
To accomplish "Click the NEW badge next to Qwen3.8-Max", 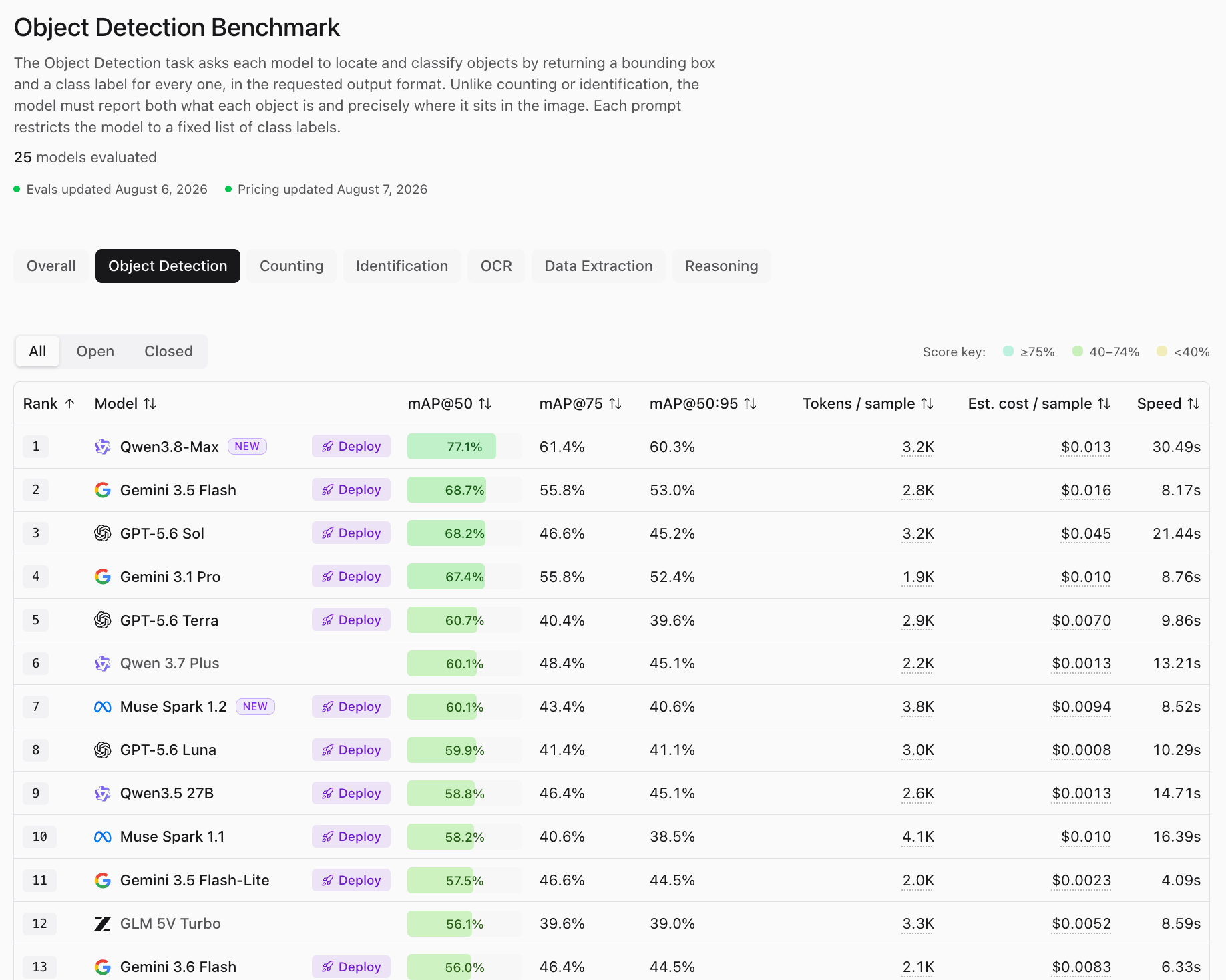I will click(x=247, y=447).
